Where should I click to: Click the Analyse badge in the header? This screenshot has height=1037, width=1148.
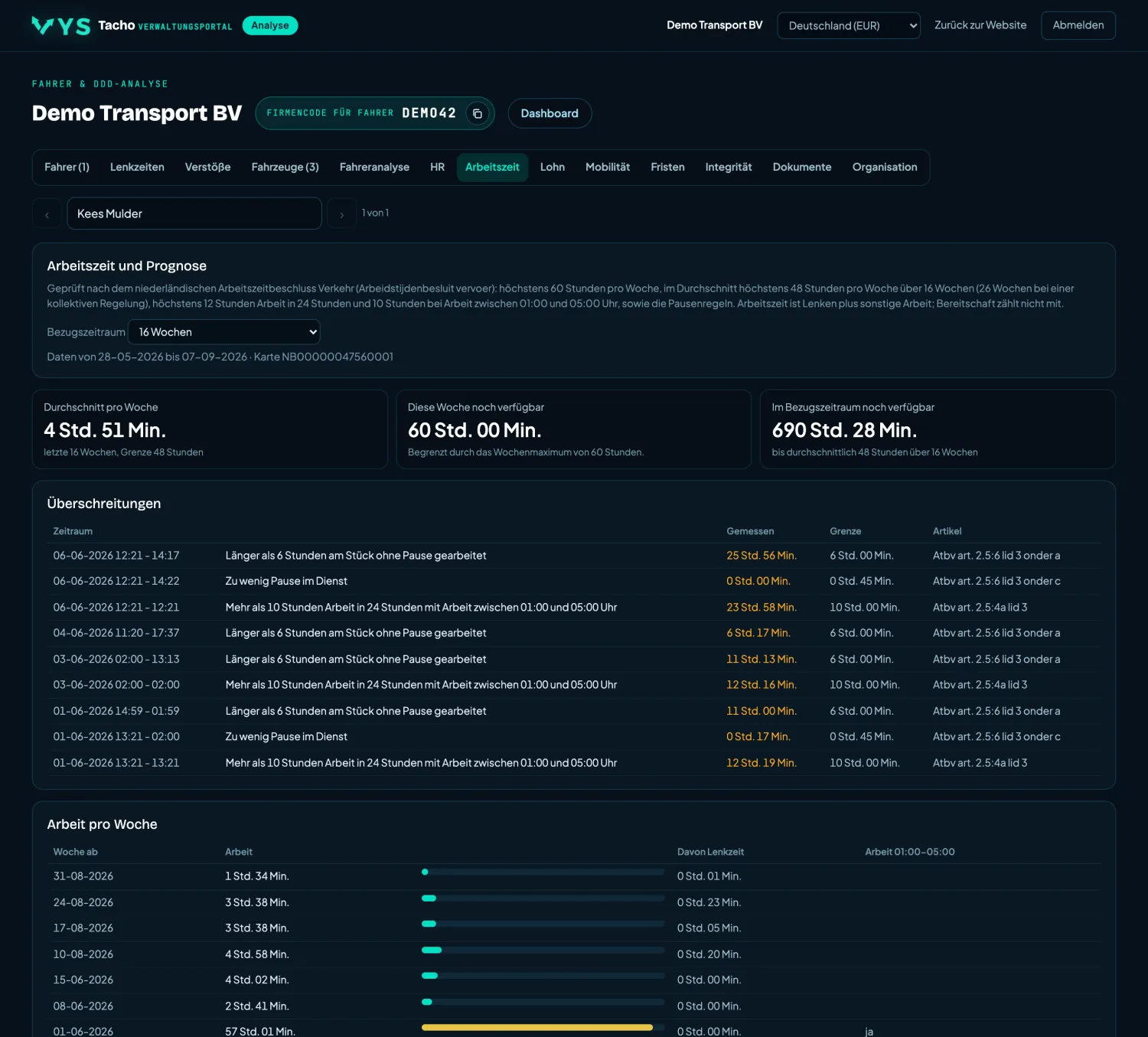click(270, 25)
